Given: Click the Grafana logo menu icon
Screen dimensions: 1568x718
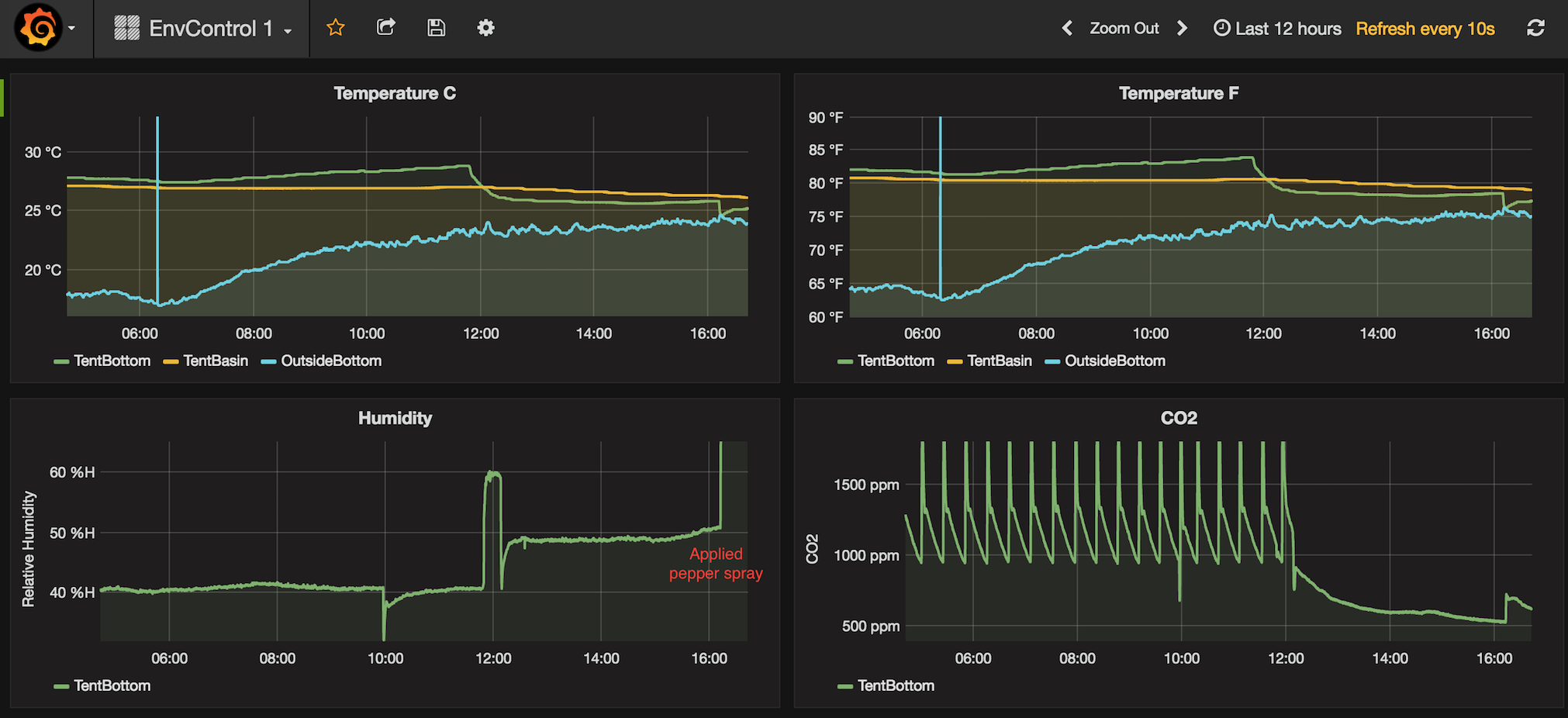Looking at the screenshot, I should click(x=37, y=28).
